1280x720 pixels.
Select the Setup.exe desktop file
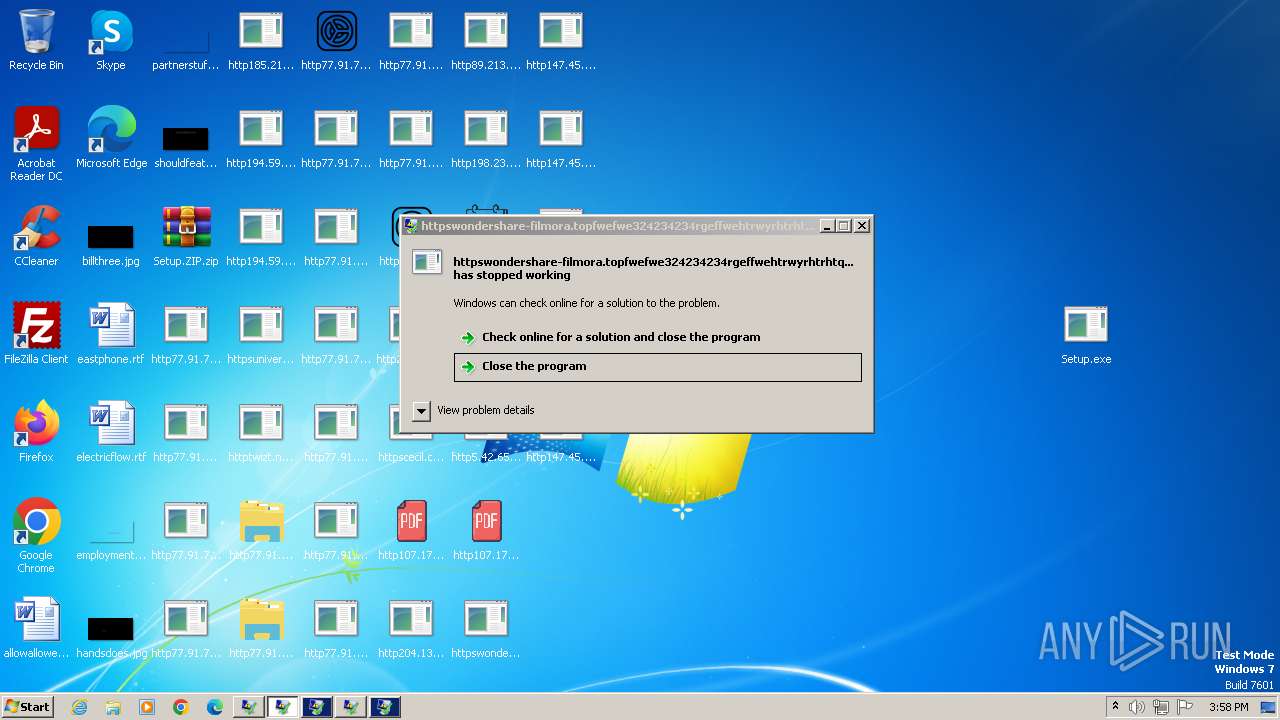click(1086, 335)
